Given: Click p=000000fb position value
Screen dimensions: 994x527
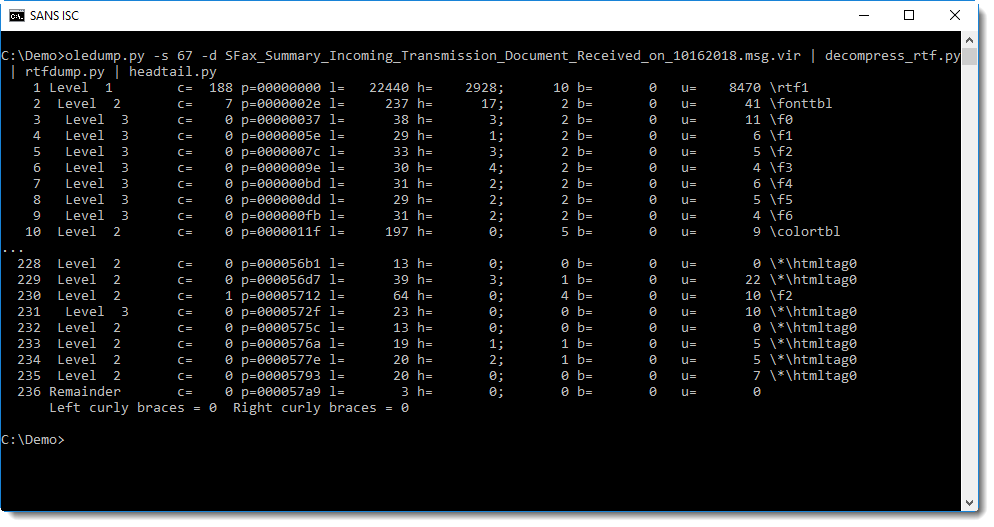Looking at the screenshot, I should pos(281,216).
